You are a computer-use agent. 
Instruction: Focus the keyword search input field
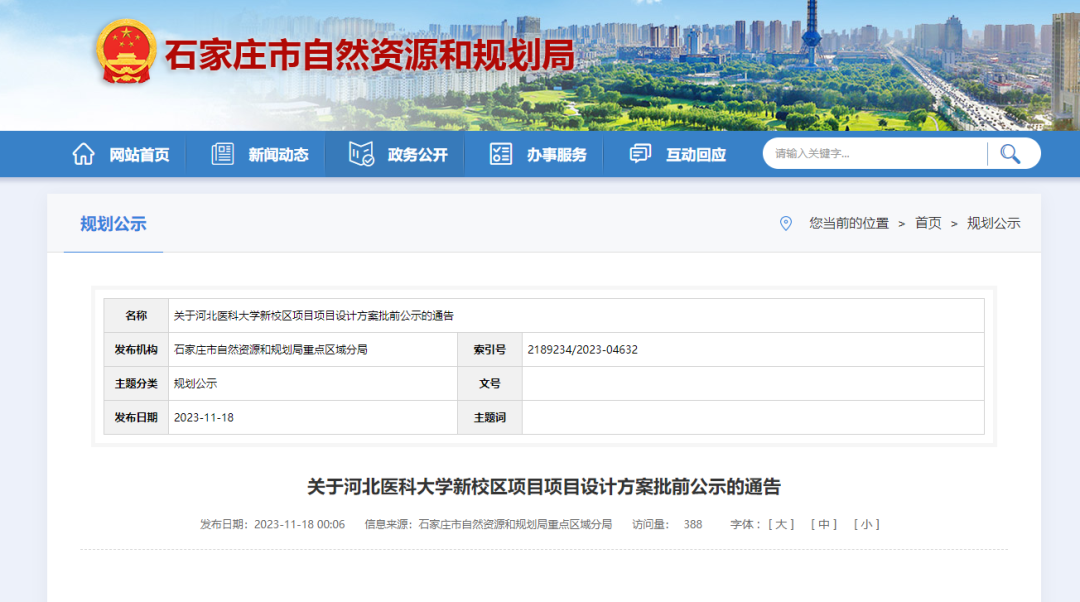click(x=876, y=154)
